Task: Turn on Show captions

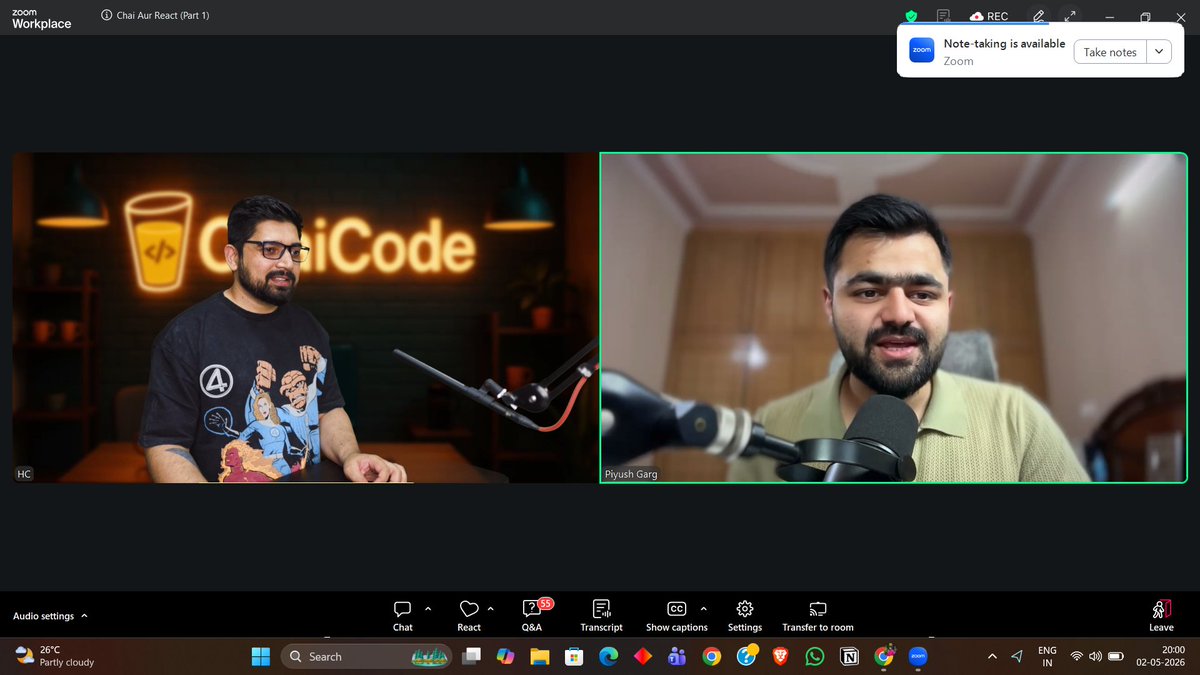Action: [676, 615]
